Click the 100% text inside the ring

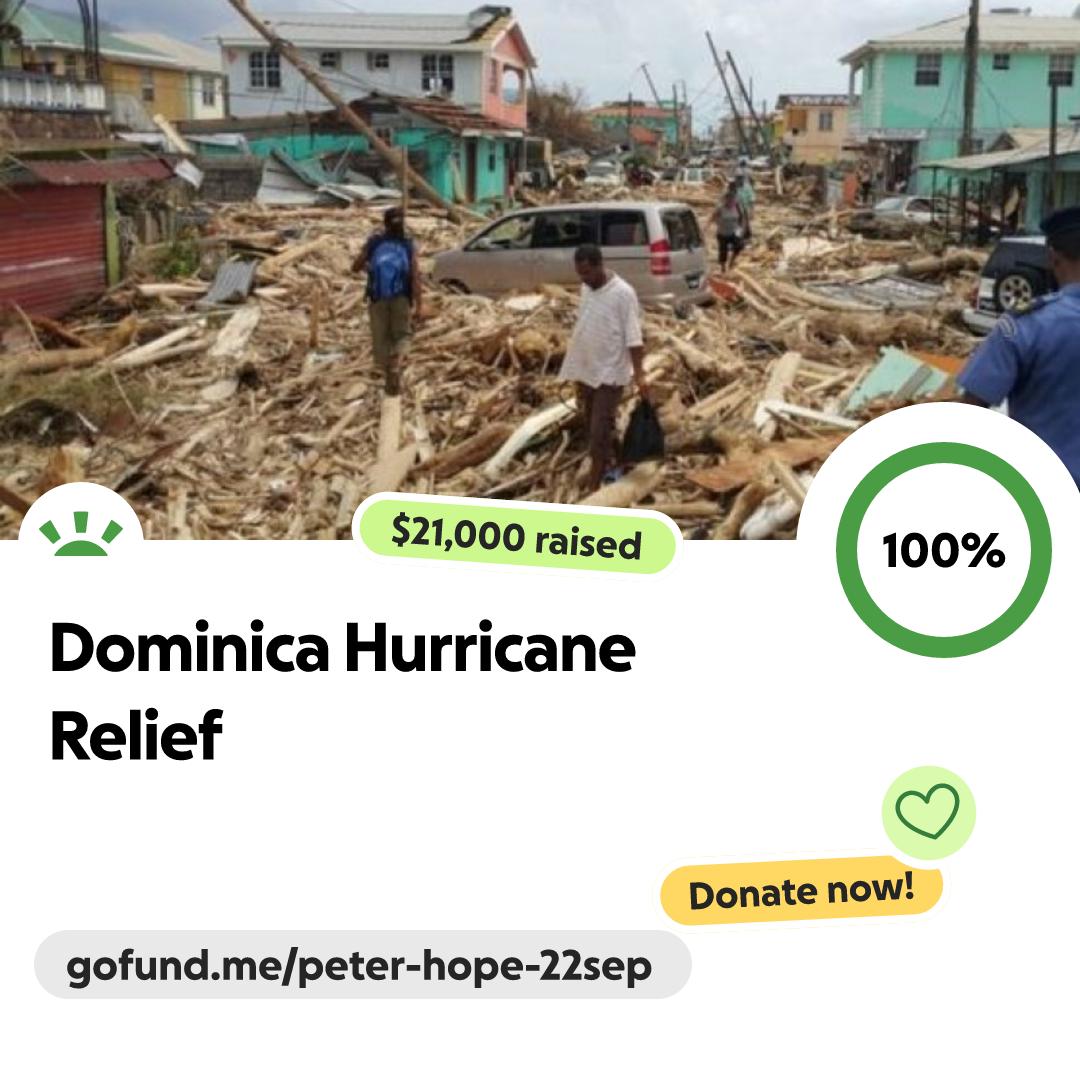click(x=944, y=550)
